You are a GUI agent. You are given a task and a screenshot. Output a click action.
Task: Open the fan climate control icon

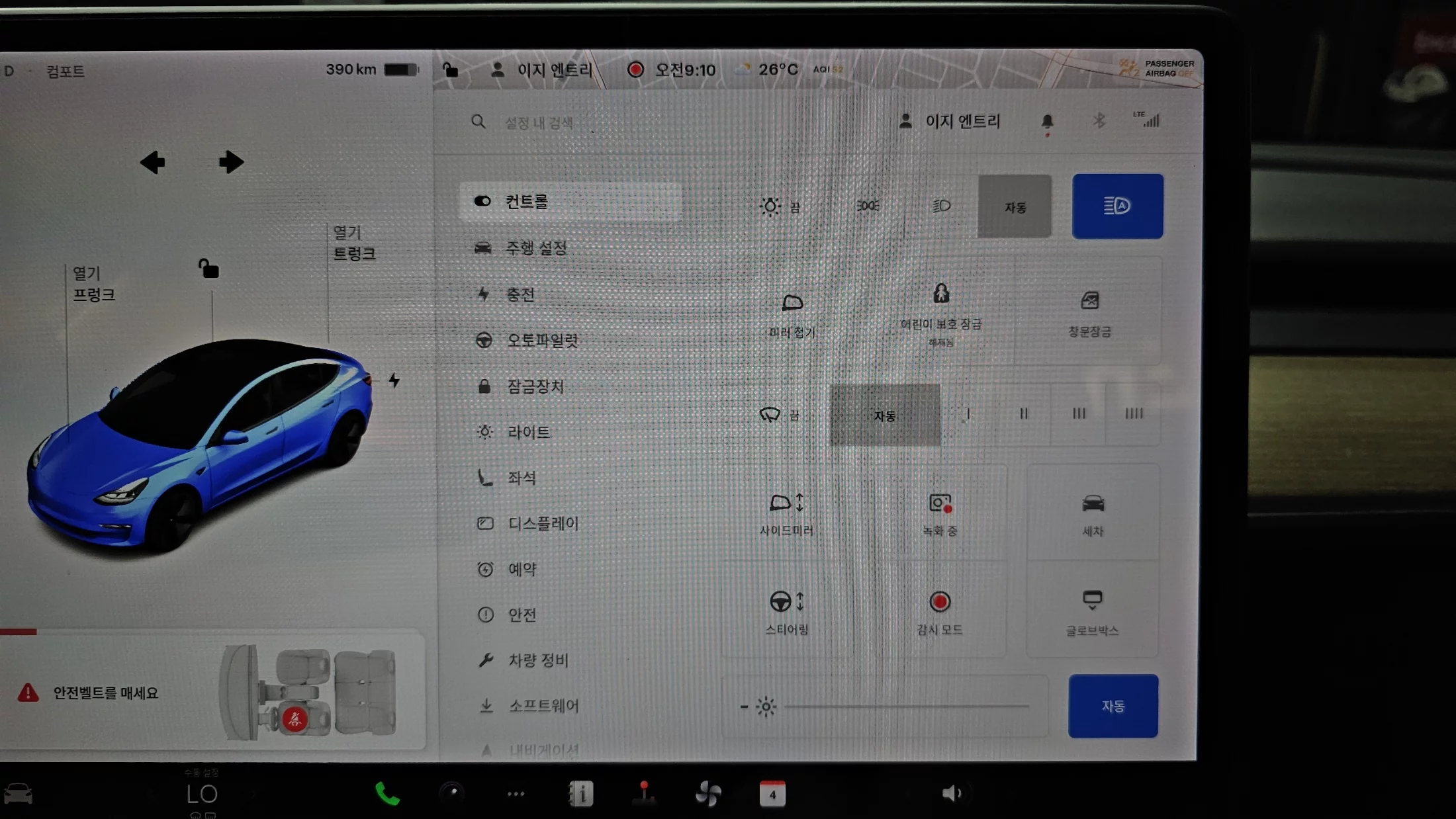pos(707,793)
